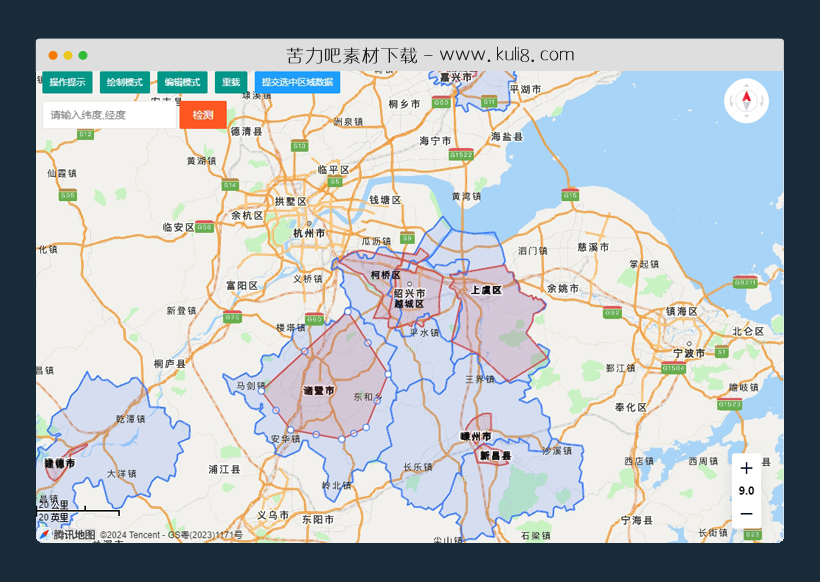Rotate map left using compass arrow
The width and height of the screenshot is (820, 582).
(x=732, y=100)
